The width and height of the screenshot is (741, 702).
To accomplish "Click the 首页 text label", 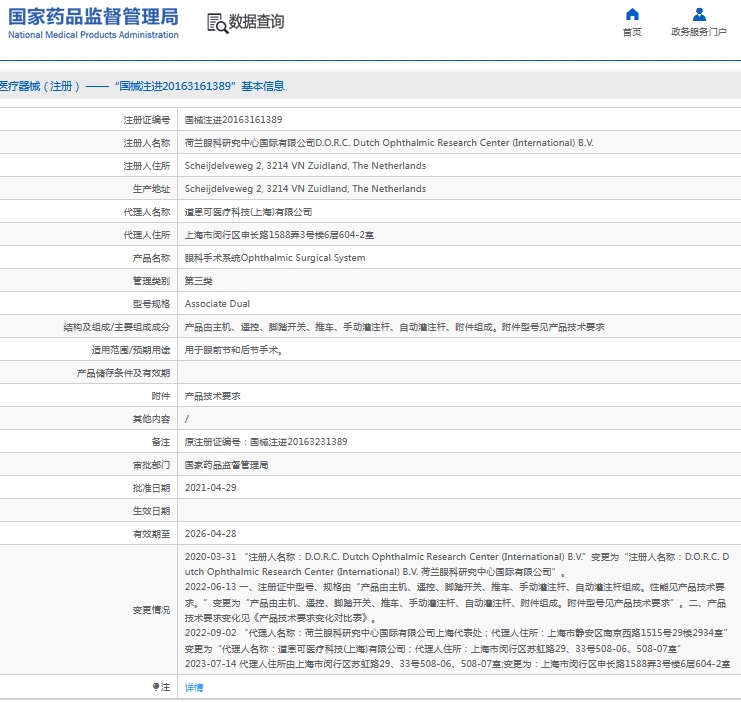I will (632, 32).
